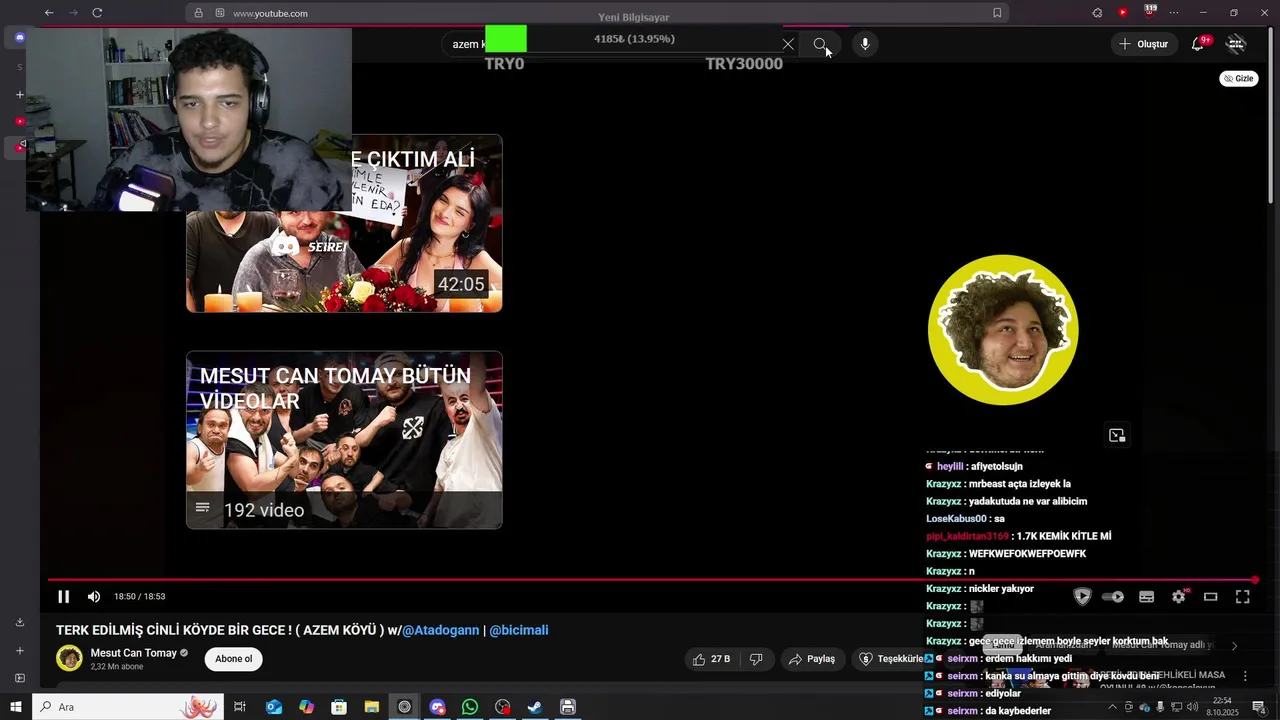Open downloads icon in browser sidebar

point(19,622)
